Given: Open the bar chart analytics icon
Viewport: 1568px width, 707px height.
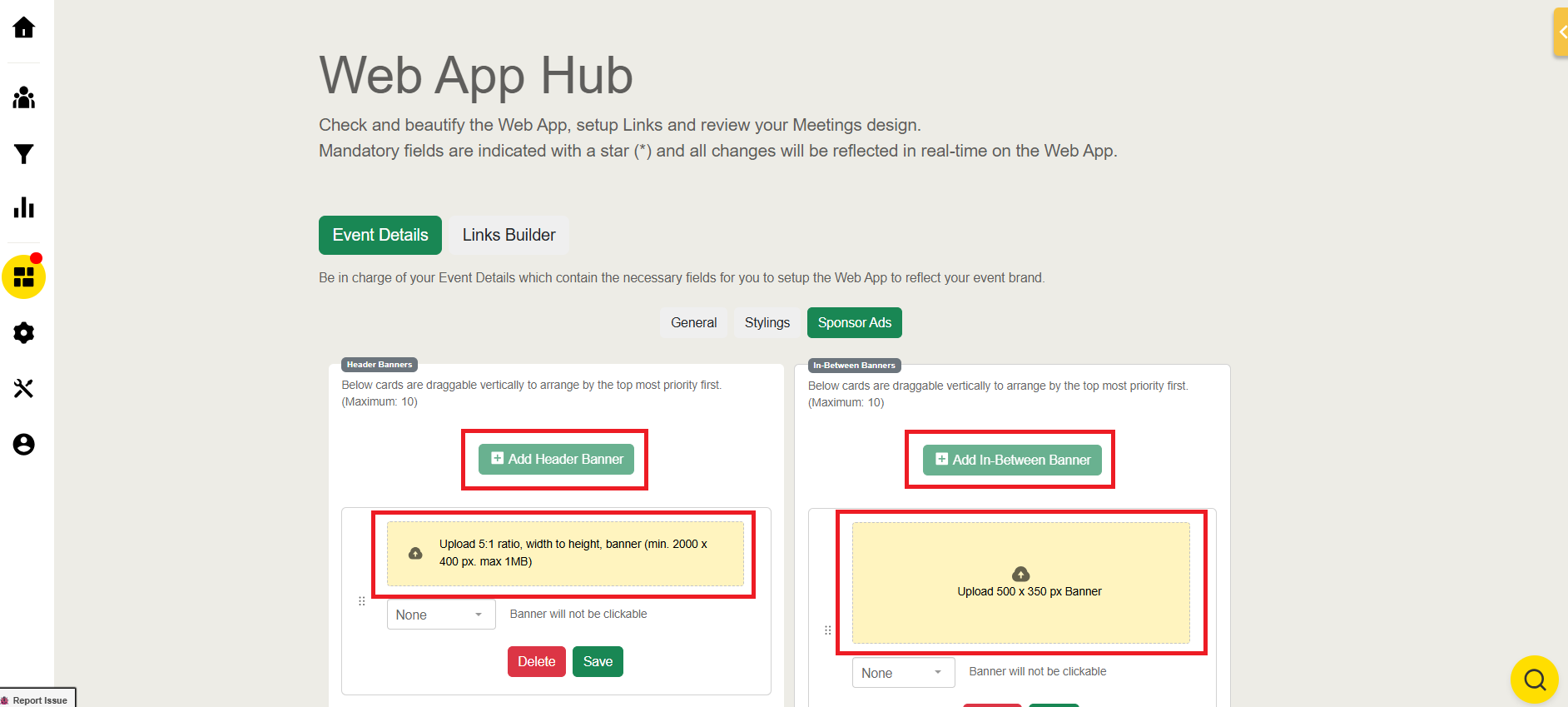Looking at the screenshot, I should pos(24,207).
